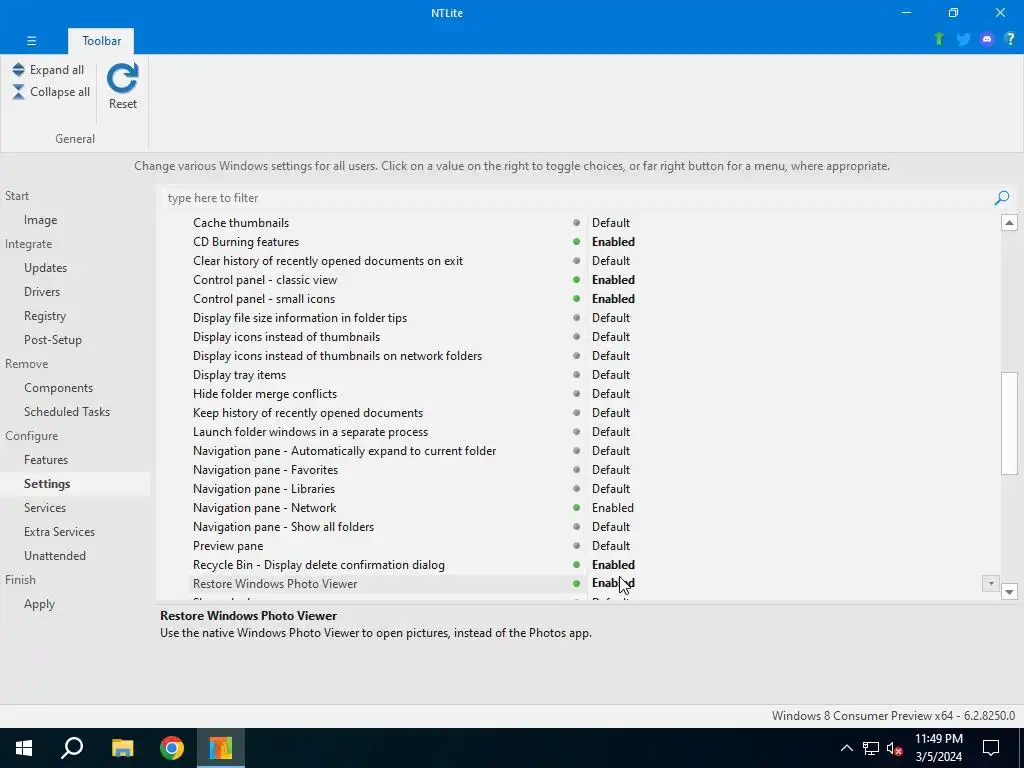Image resolution: width=1024 pixels, height=768 pixels.
Task: Go to the Image page
Action: [x=40, y=220]
